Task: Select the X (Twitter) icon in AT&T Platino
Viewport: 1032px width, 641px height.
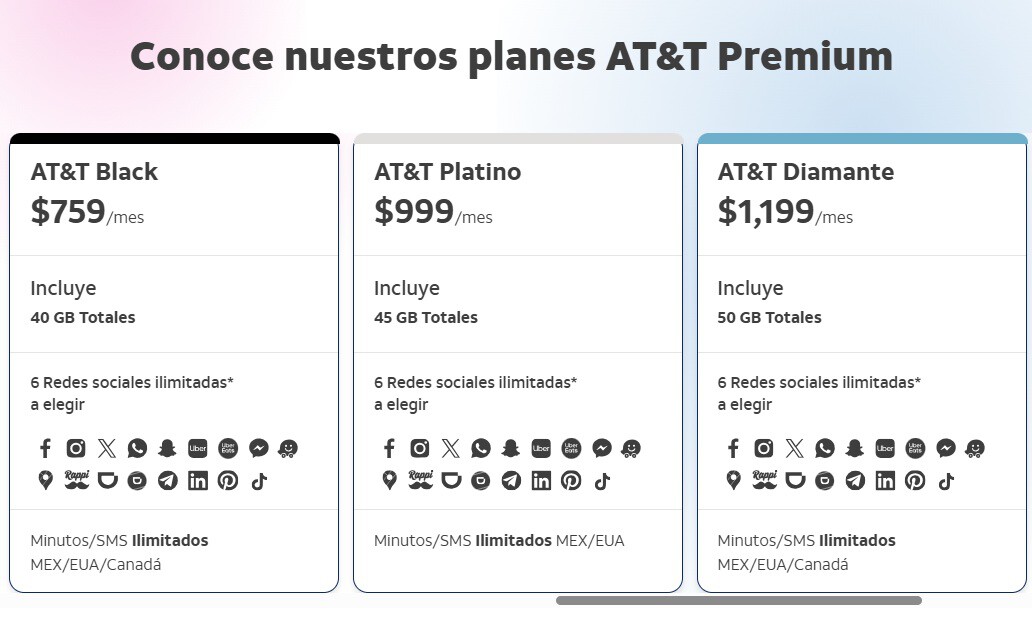Action: (x=450, y=448)
